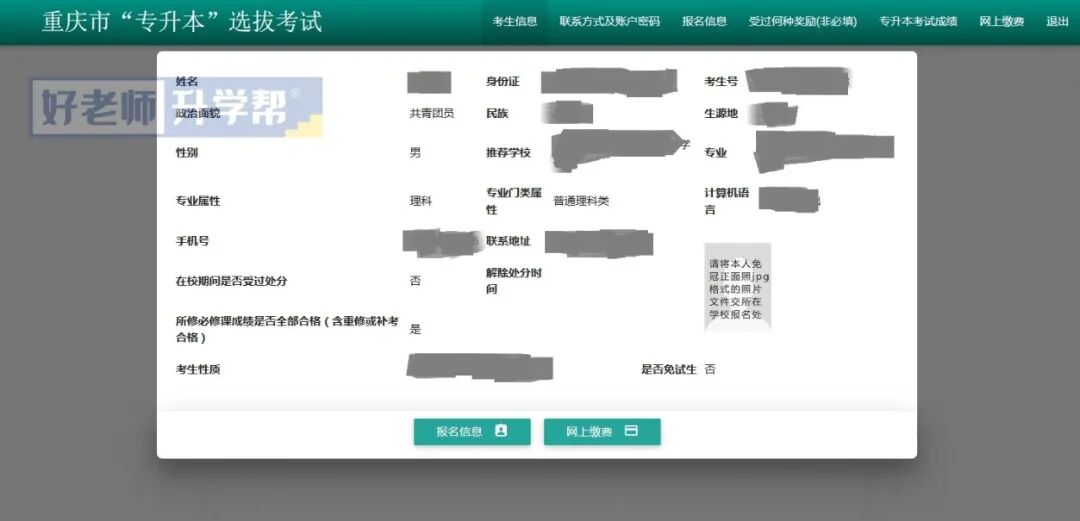Select the 普通理科类 value text
This screenshot has width=1080, height=521.
[x=581, y=201]
